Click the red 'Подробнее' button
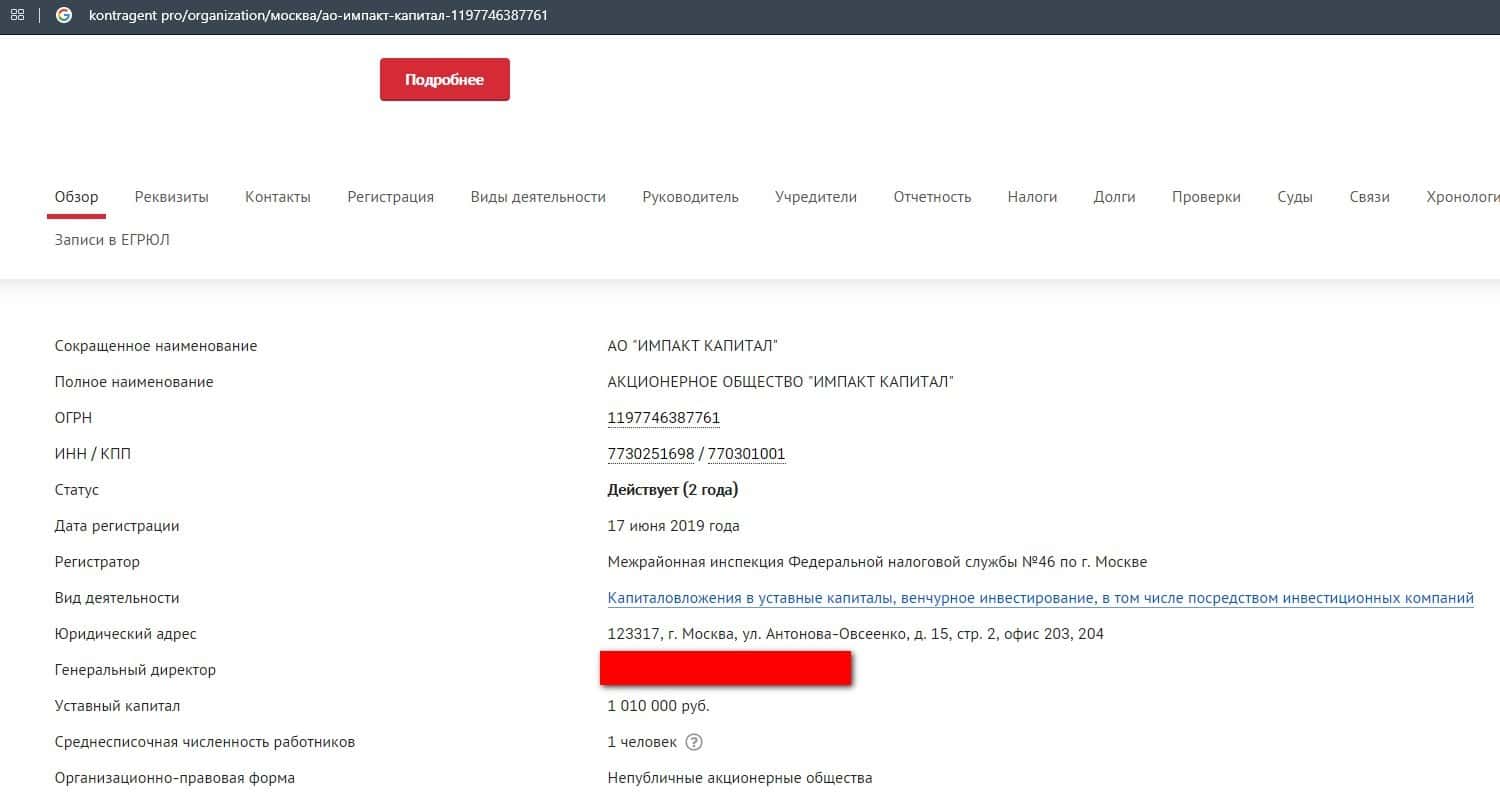 point(445,80)
